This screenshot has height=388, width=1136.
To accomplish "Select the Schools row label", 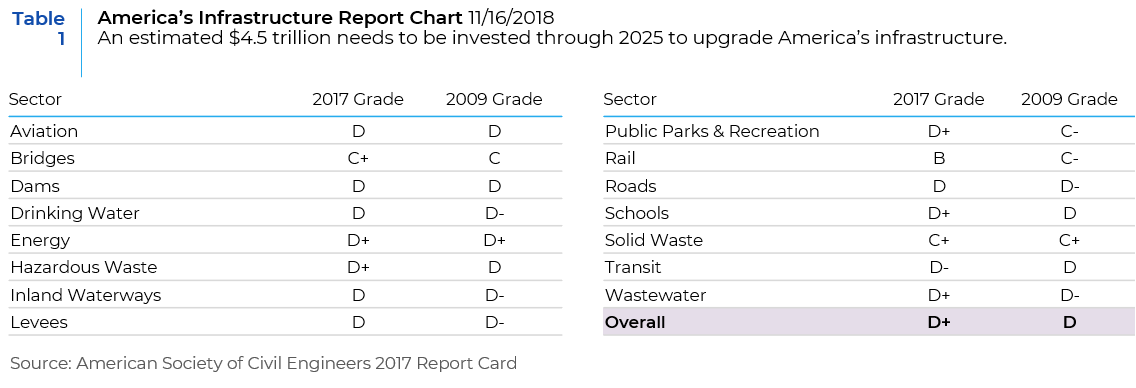I will 637,214.
